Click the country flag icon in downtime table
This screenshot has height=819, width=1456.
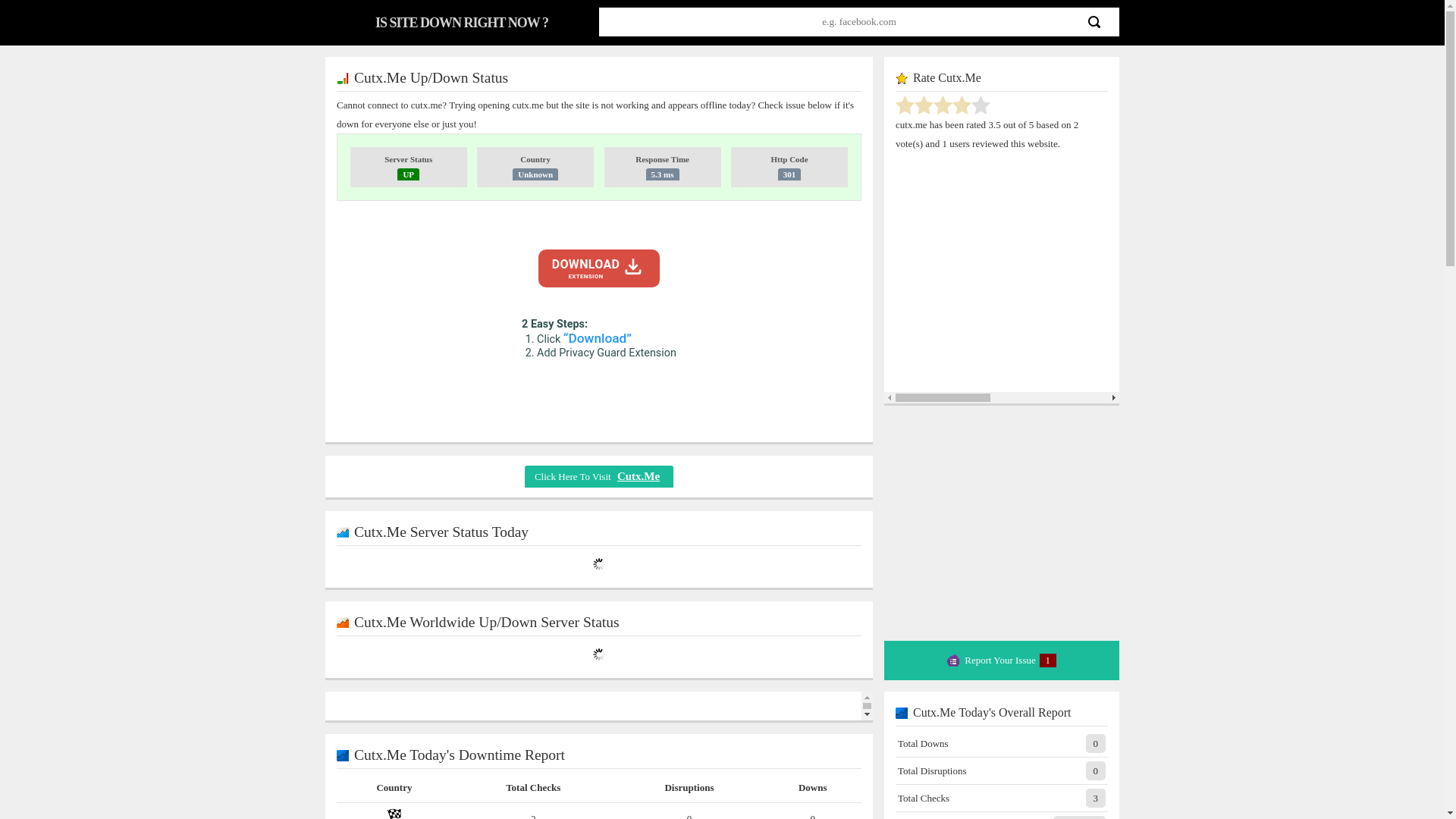coord(394,814)
